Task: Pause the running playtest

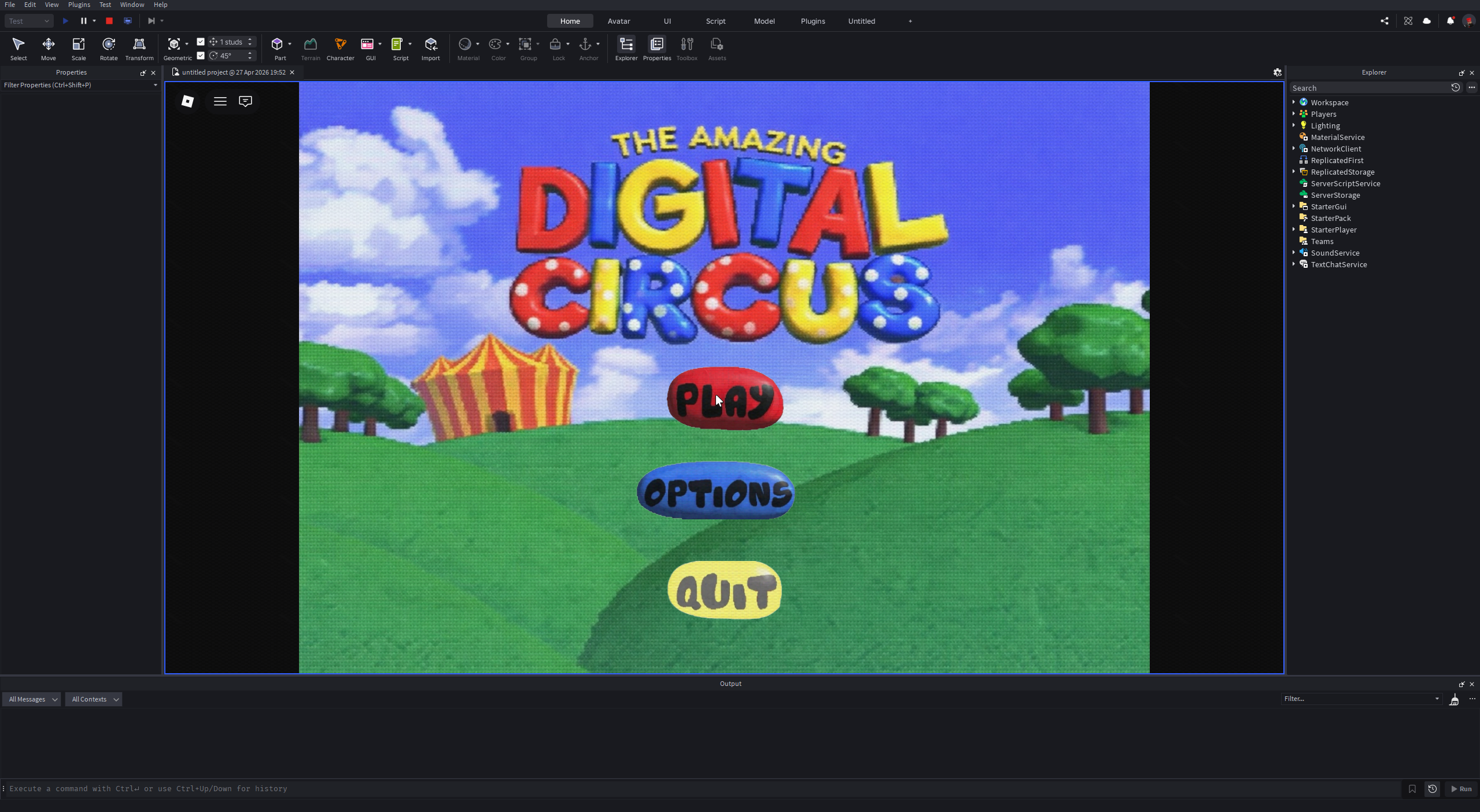Action: [84, 21]
